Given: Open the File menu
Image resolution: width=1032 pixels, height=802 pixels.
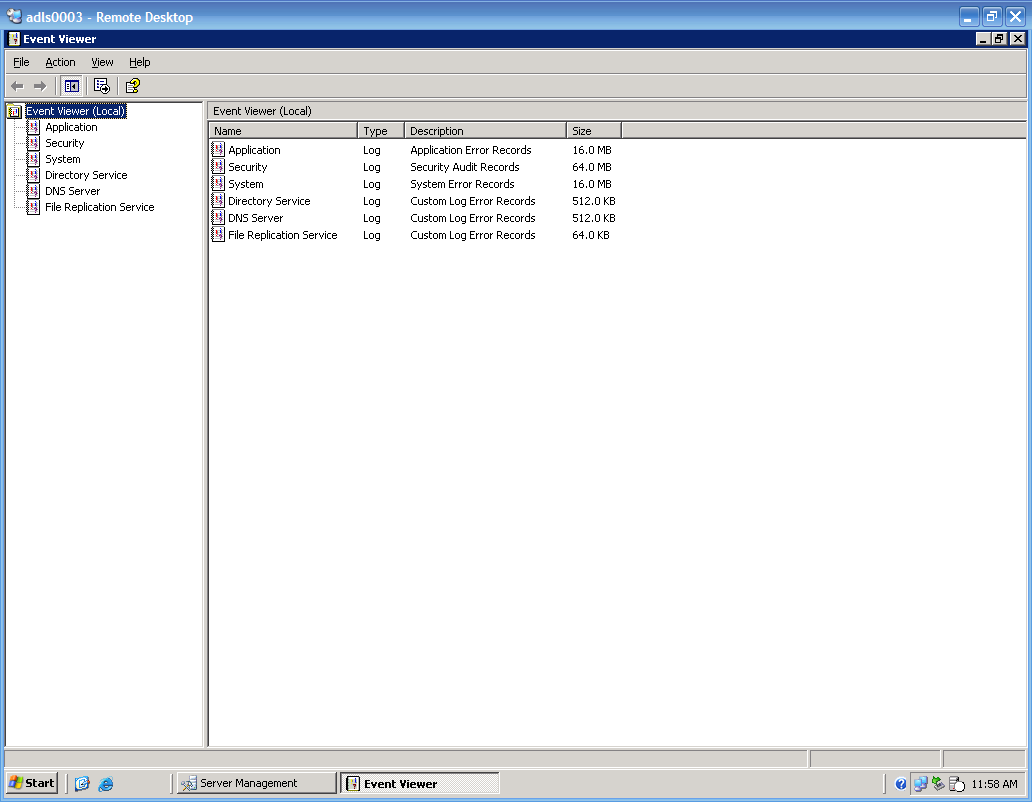Looking at the screenshot, I should (21, 62).
